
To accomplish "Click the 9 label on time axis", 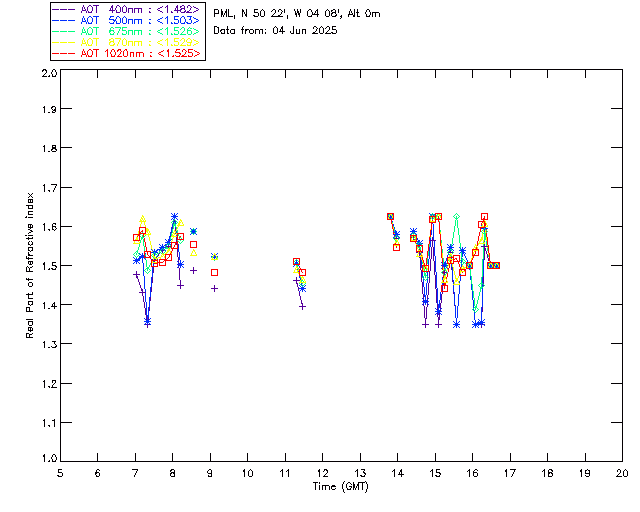I will click(210, 473).
